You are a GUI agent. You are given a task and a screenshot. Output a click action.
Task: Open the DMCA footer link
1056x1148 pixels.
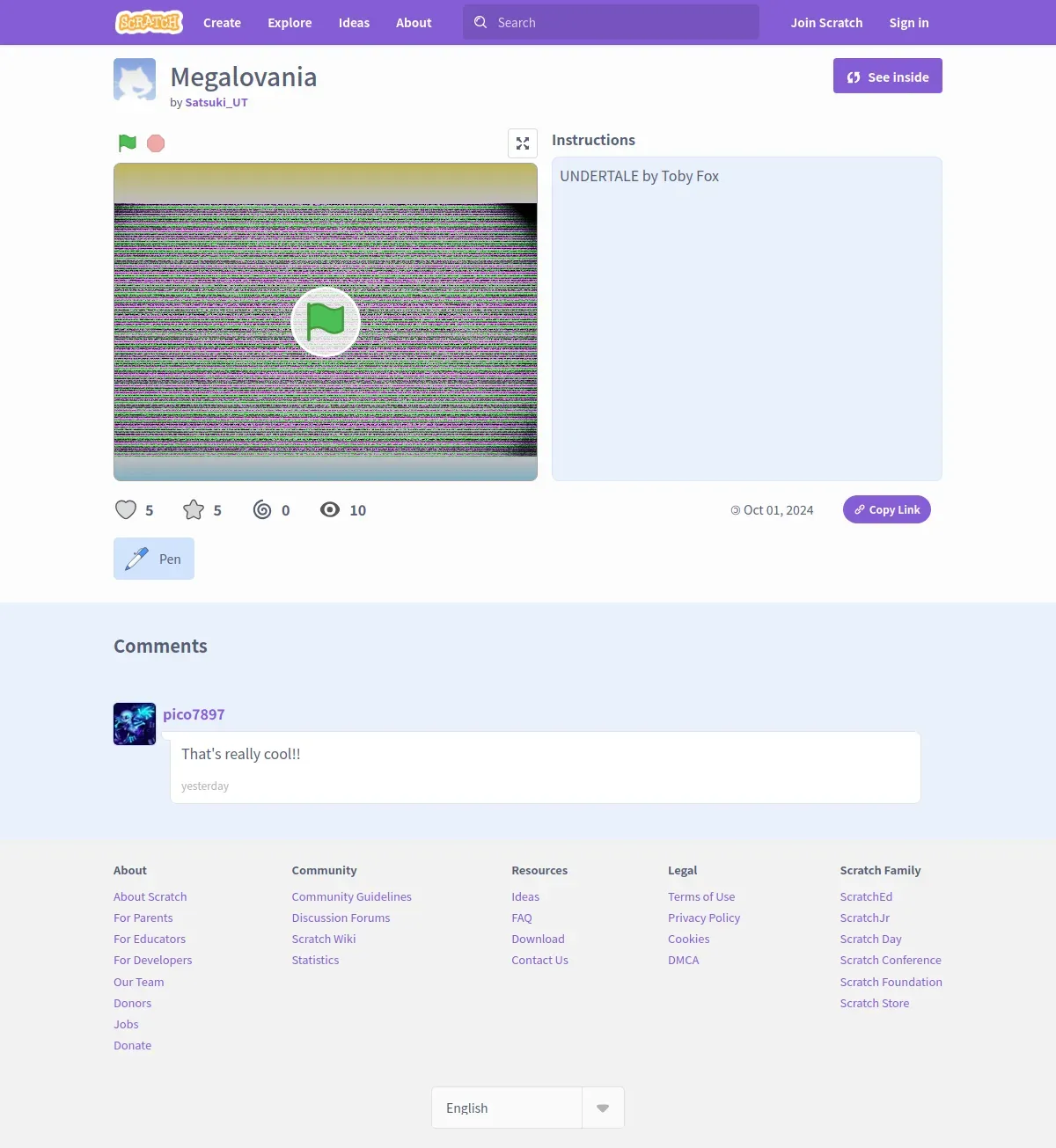(684, 960)
